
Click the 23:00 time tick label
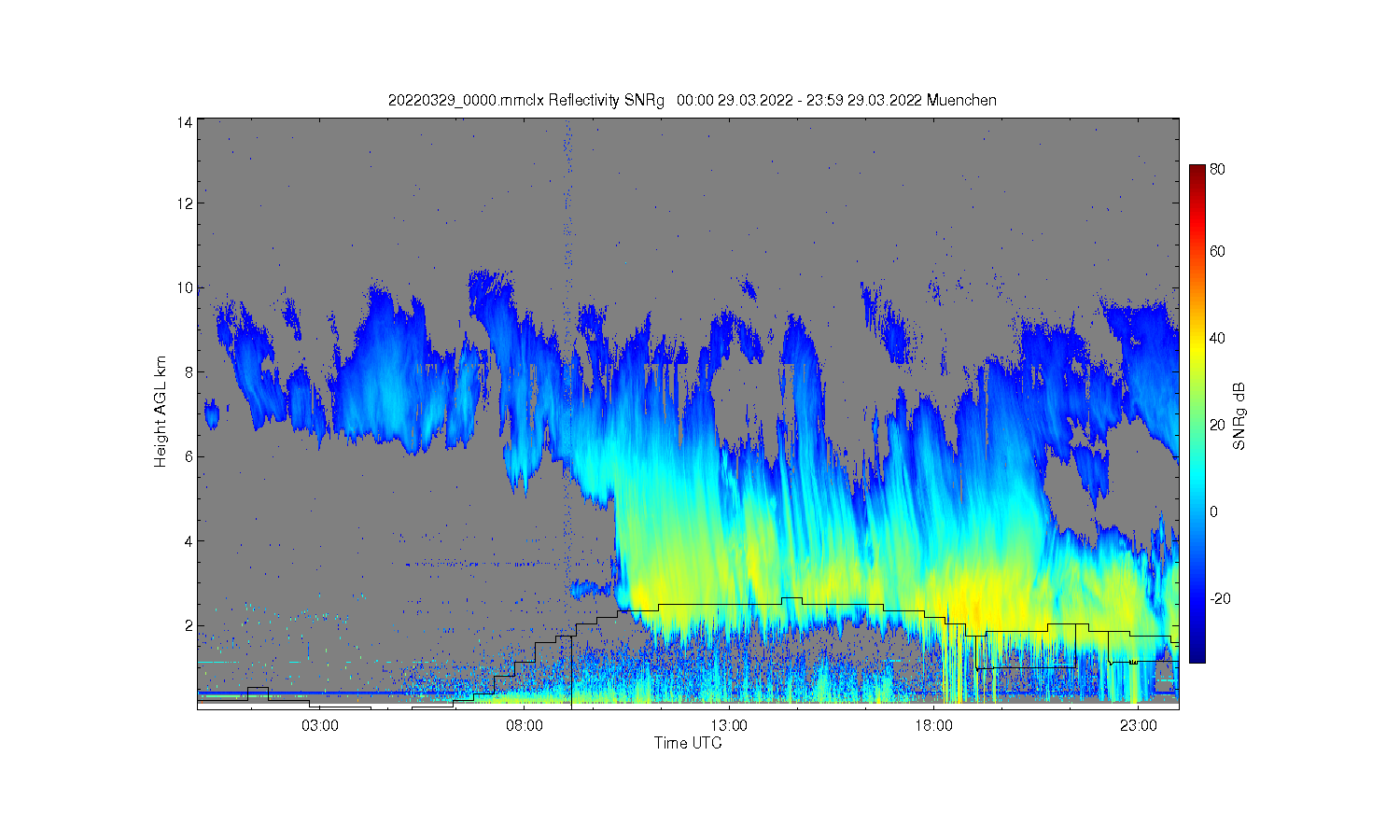(x=1138, y=726)
